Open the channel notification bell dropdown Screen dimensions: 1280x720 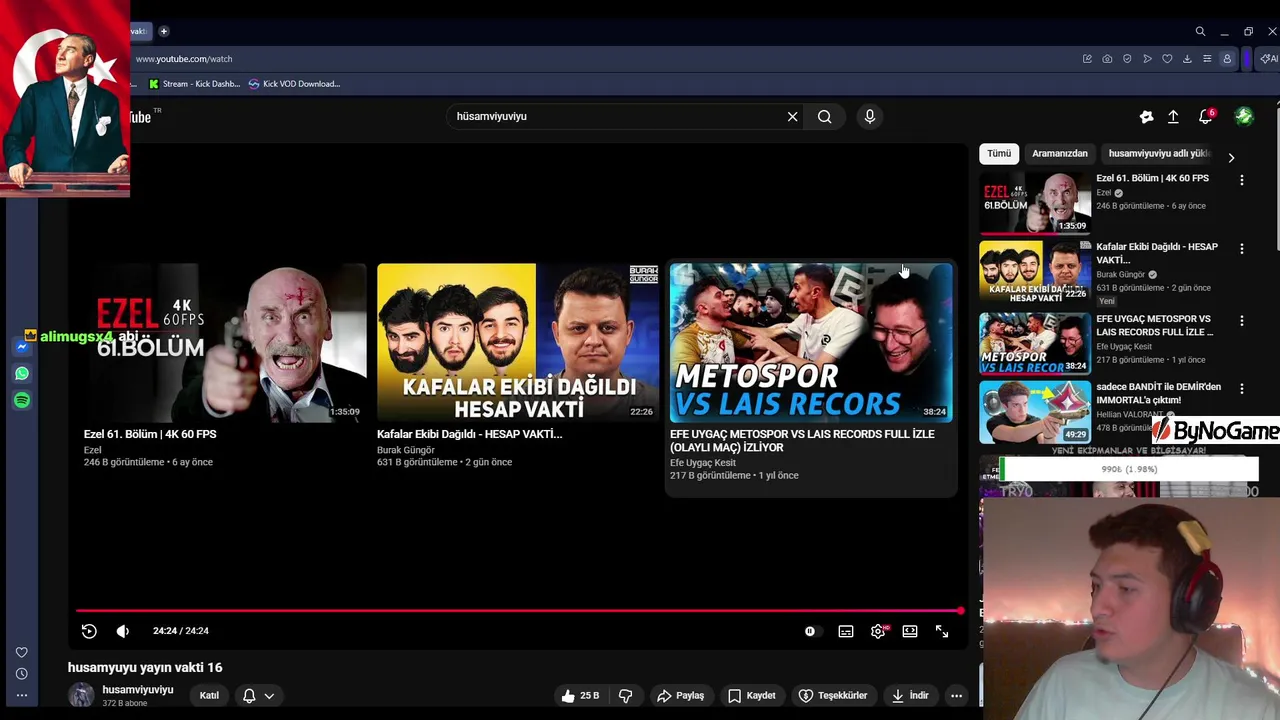pos(258,695)
